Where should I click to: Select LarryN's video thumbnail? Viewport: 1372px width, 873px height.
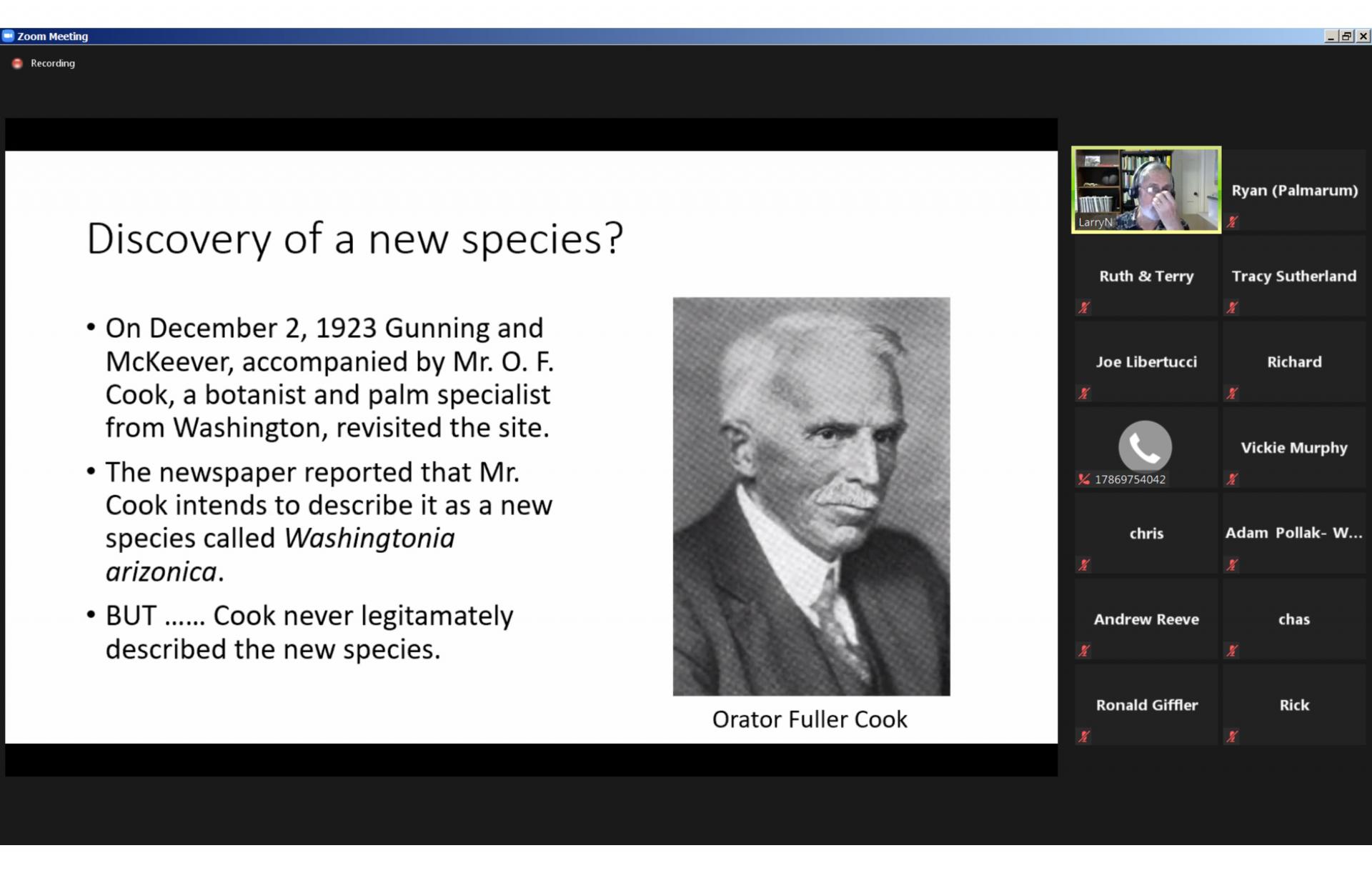click(1146, 189)
